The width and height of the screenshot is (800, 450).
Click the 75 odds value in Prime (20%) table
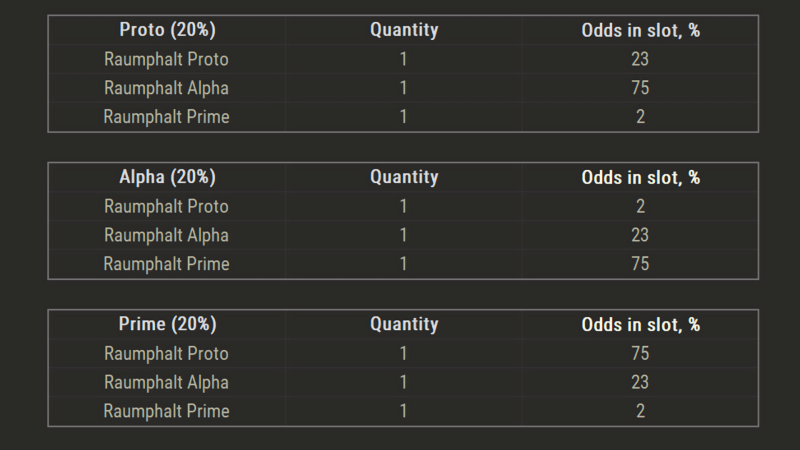[640, 353]
